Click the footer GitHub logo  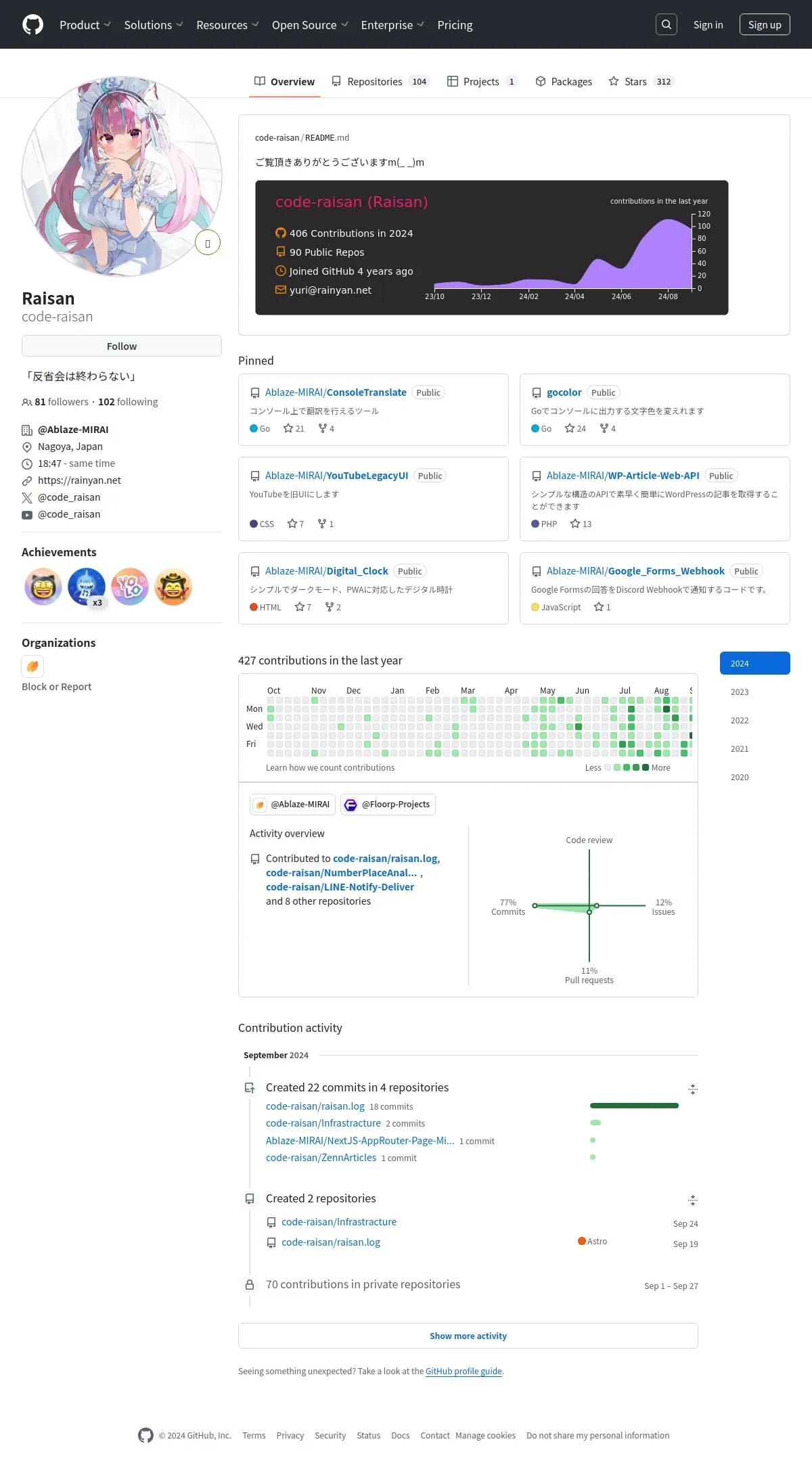[145, 1435]
